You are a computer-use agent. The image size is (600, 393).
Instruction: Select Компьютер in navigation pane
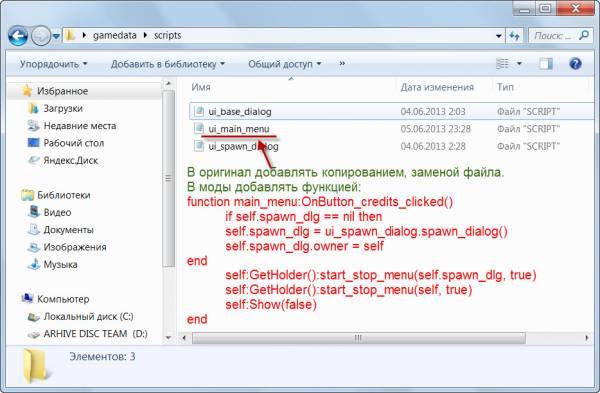63,299
